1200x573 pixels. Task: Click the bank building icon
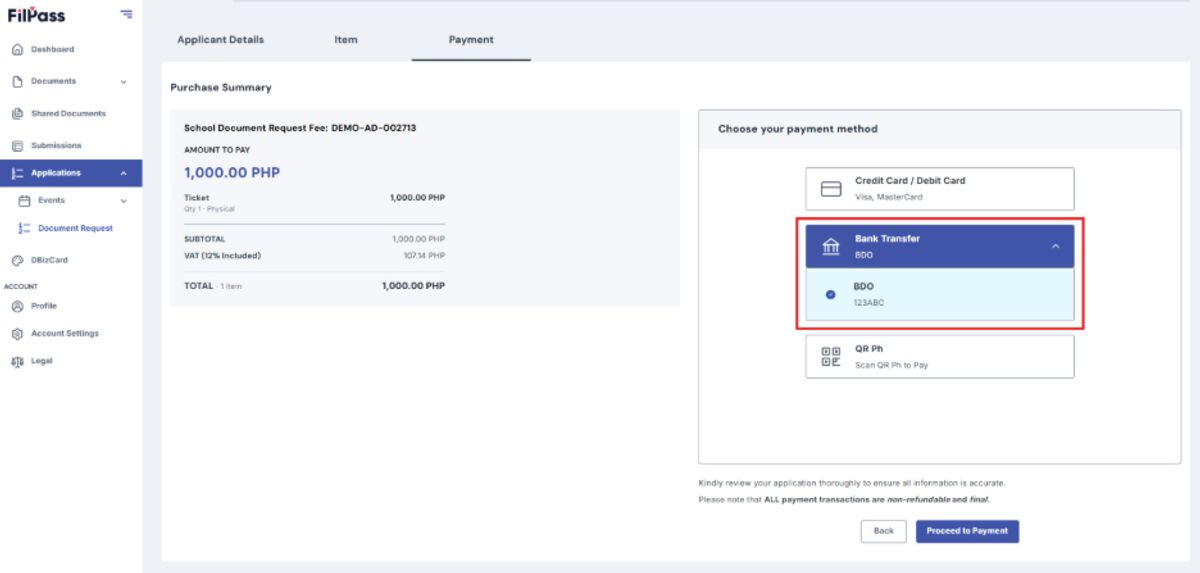point(831,246)
